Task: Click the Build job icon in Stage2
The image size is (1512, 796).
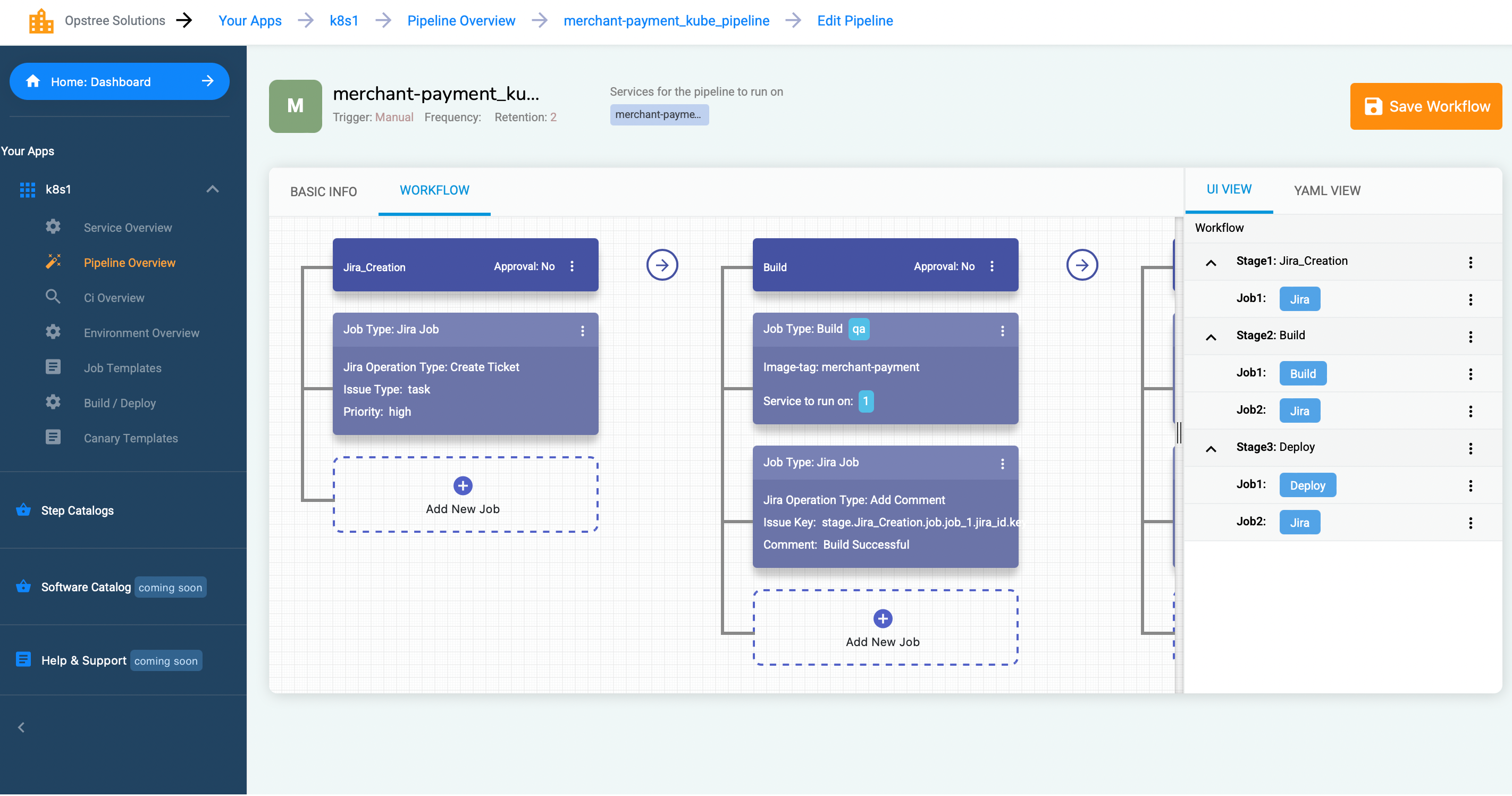Action: 1302,373
